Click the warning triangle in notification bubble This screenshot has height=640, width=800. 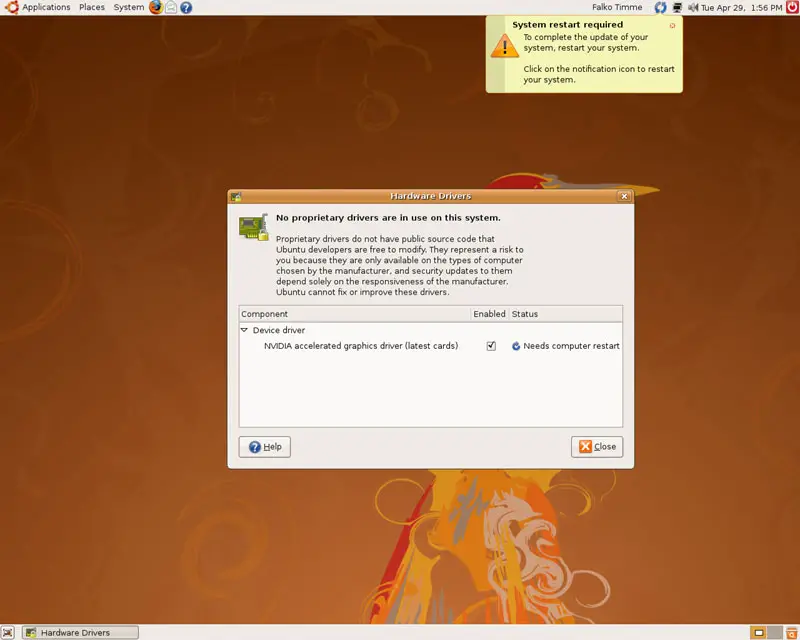pyautogui.click(x=504, y=46)
